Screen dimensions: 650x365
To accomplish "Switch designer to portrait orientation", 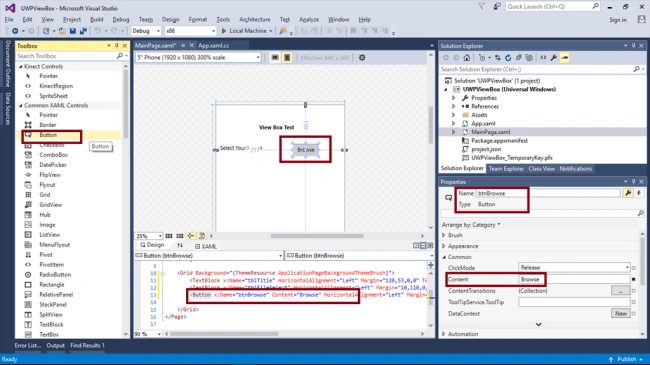I will [287, 58].
